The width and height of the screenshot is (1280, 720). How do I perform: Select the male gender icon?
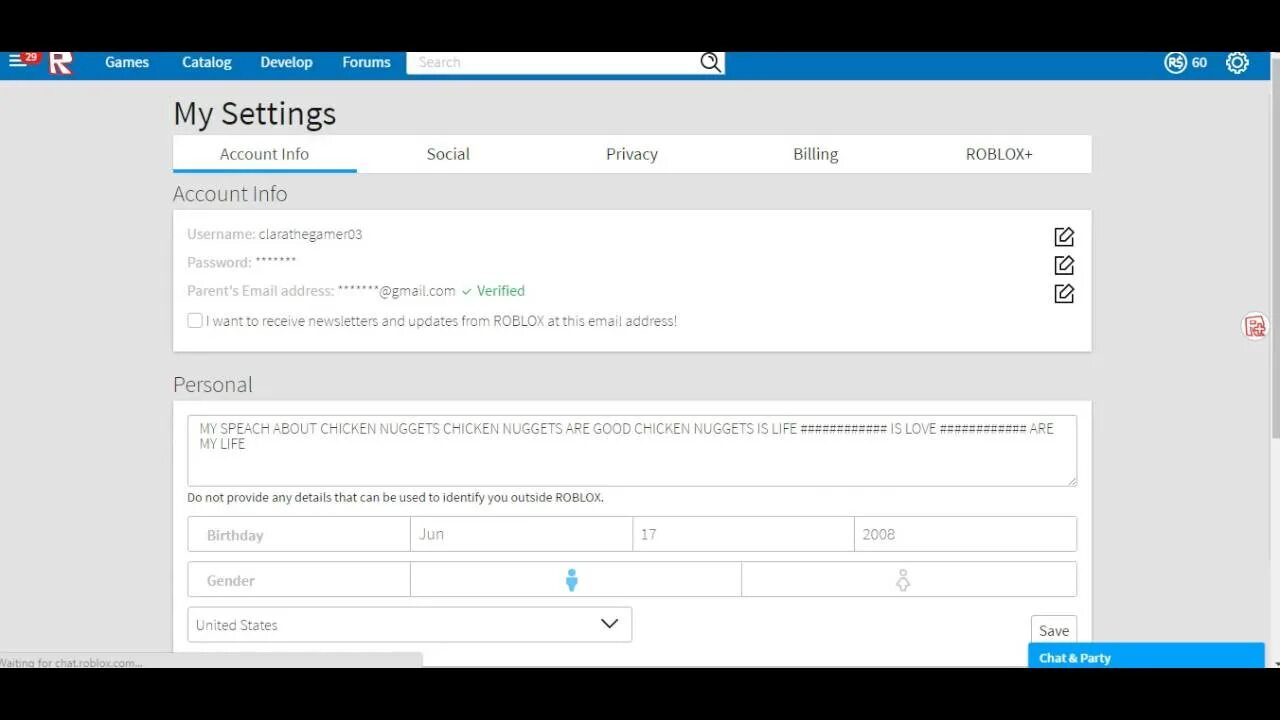tap(572, 580)
